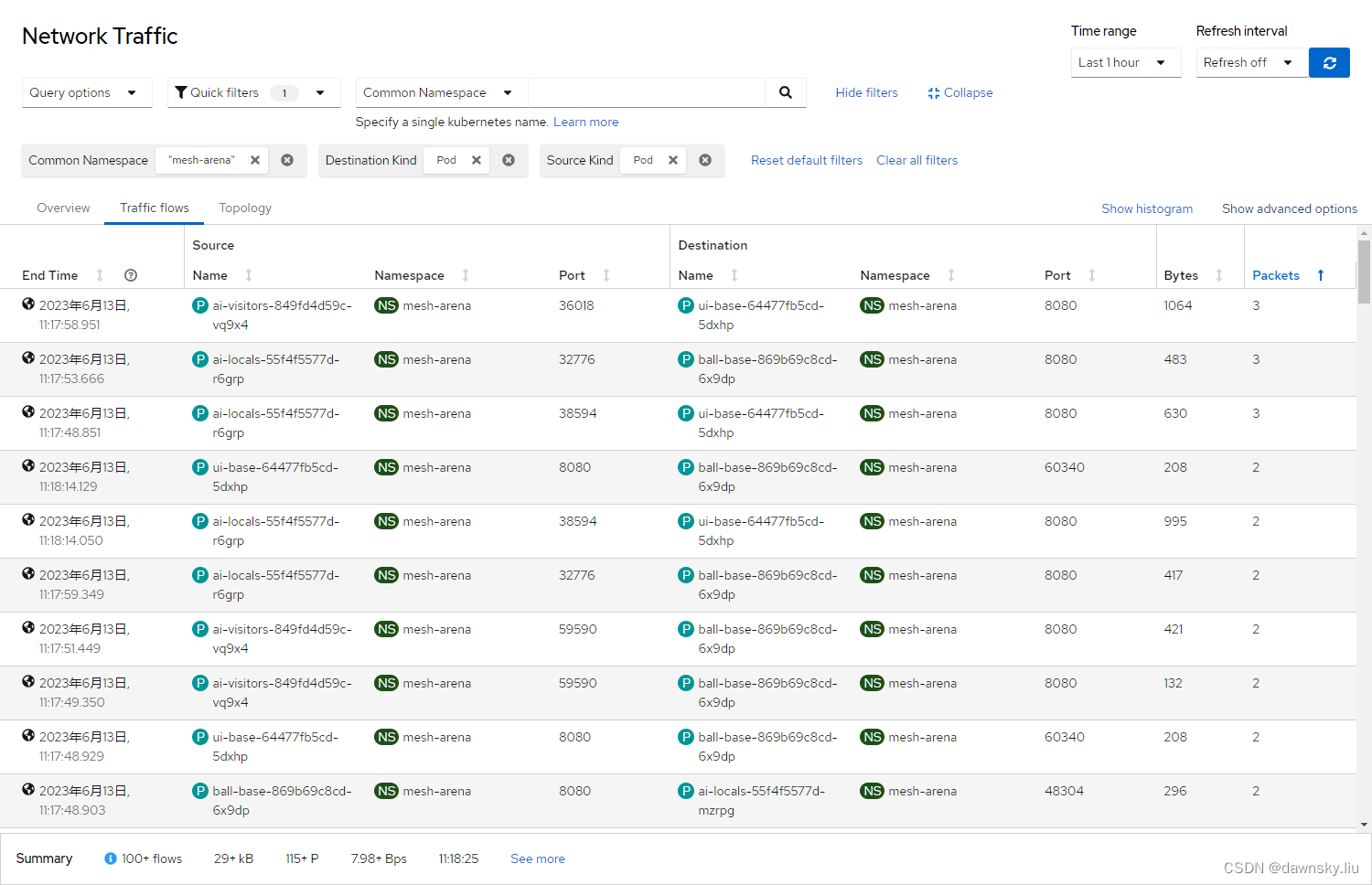This screenshot has height=885, width=1372.
Task: Click Bytes value 1064
Action: point(1178,305)
